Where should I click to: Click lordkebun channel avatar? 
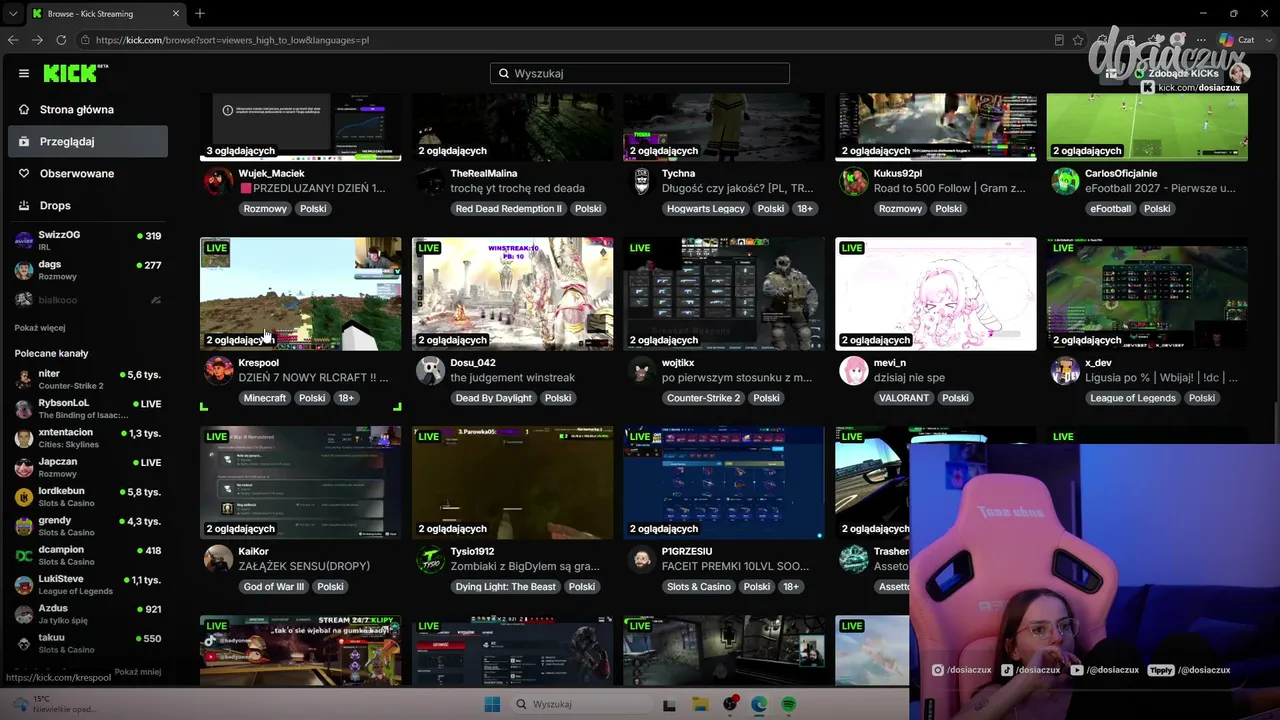coord(24,497)
